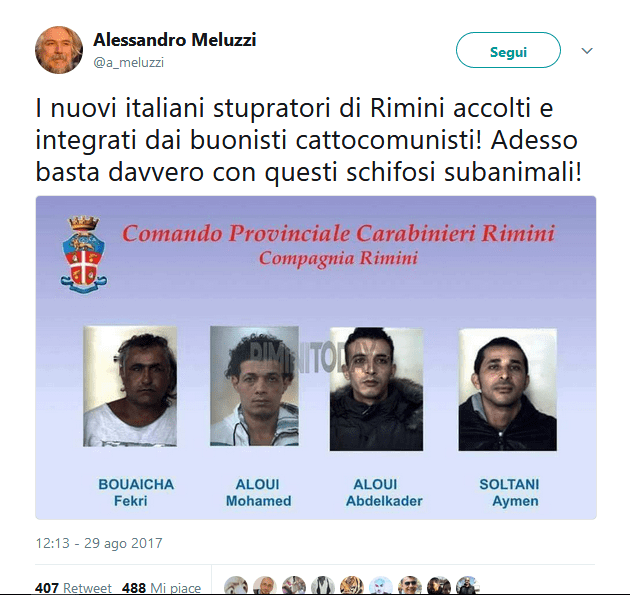The image size is (630, 595).
Task: Open the tiger avatar among likers
Action: [352, 586]
